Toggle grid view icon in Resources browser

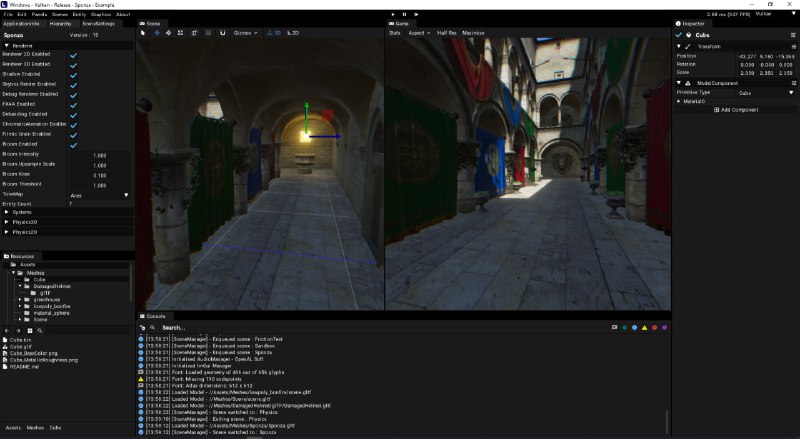click(x=30, y=331)
